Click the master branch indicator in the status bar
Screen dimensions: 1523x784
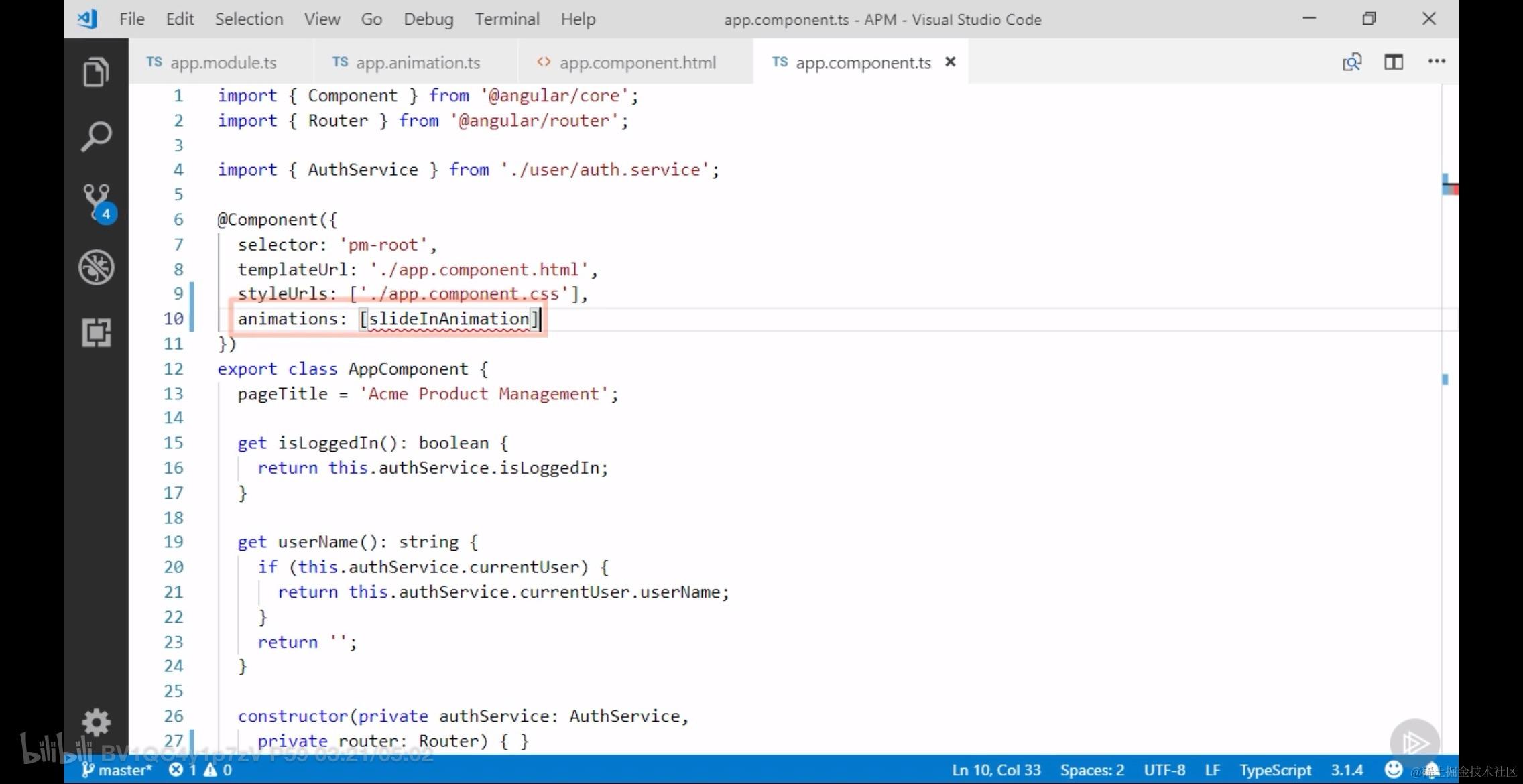pyautogui.click(x=117, y=770)
